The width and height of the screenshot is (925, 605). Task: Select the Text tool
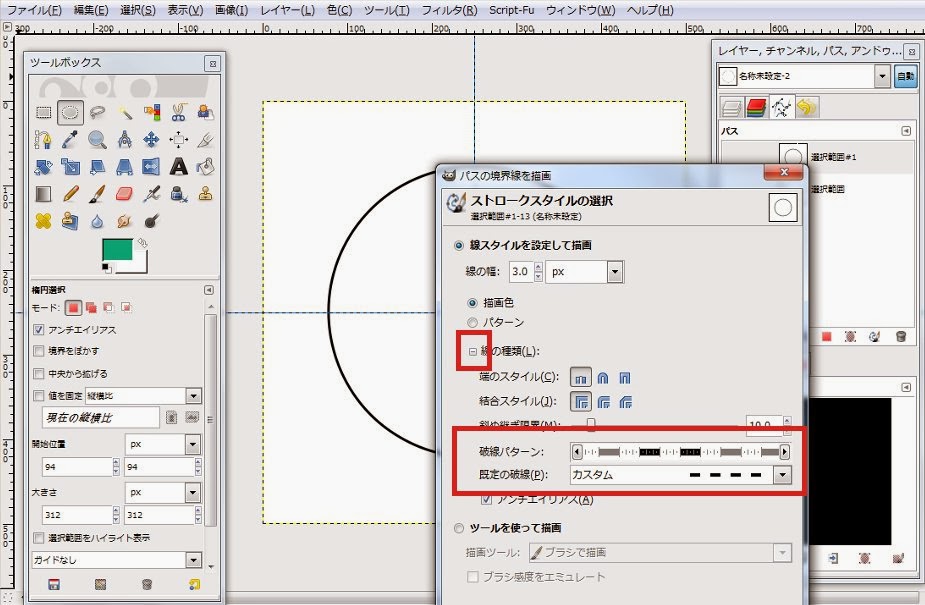point(178,166)
